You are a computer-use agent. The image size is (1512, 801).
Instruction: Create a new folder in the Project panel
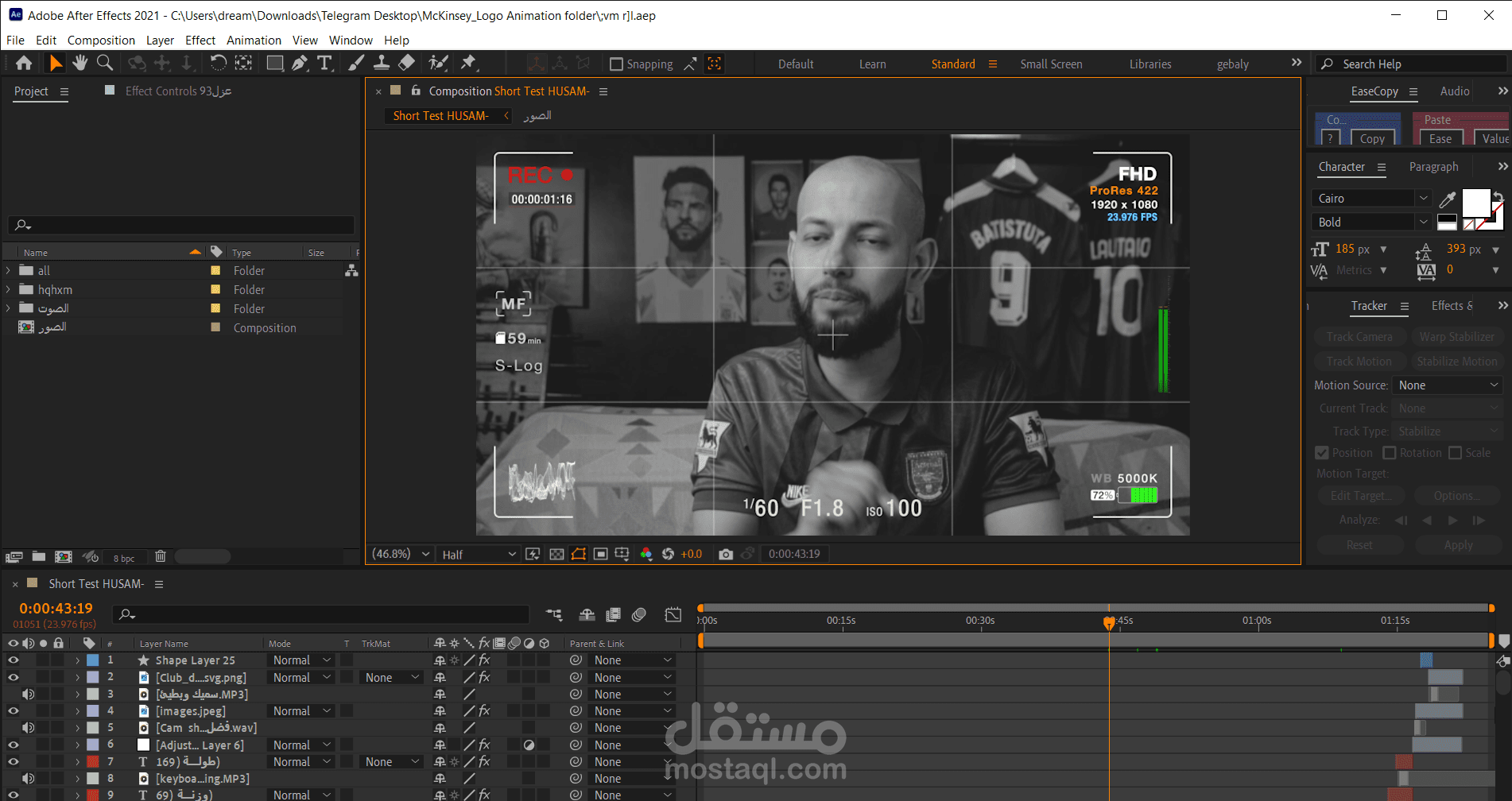pyautogui.click(x=38, y=557)
